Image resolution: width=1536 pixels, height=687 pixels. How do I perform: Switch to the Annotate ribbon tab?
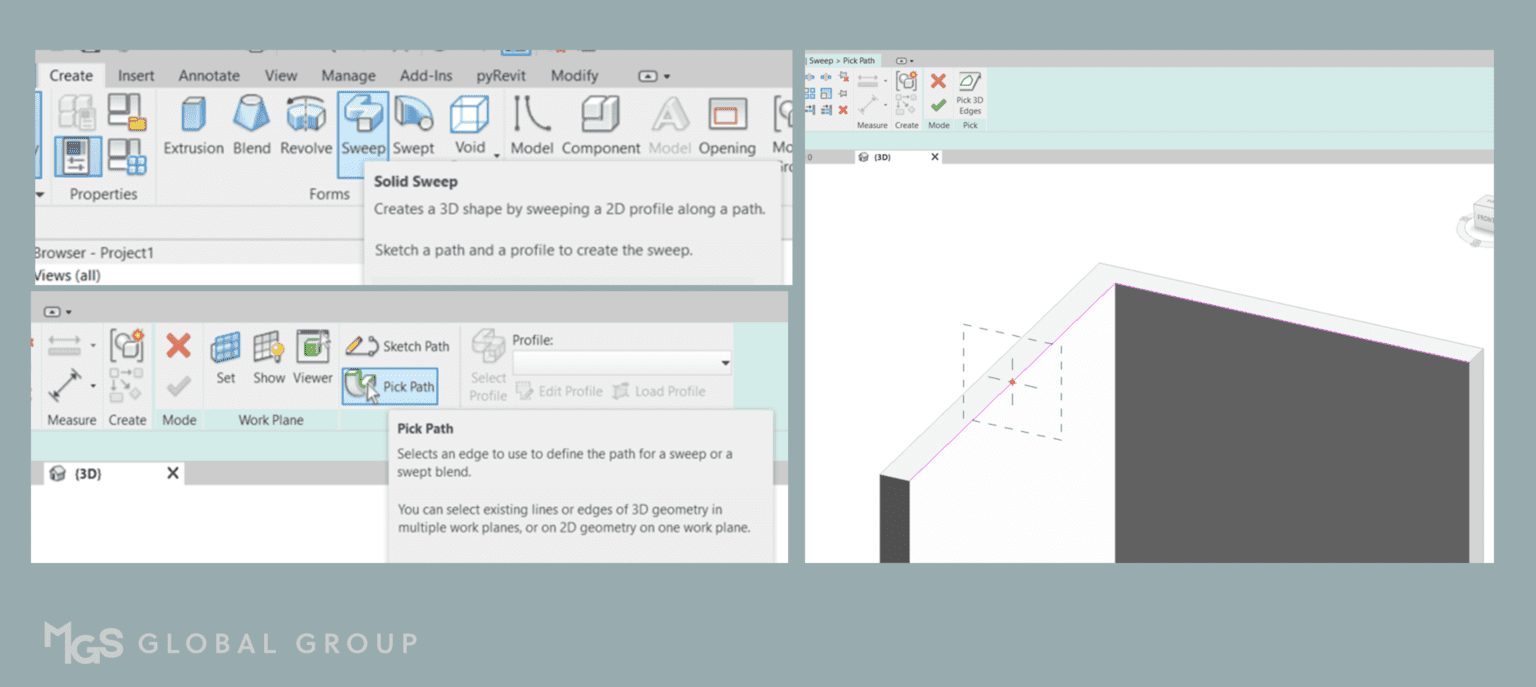pyautogui.click(x=208, y=75)
